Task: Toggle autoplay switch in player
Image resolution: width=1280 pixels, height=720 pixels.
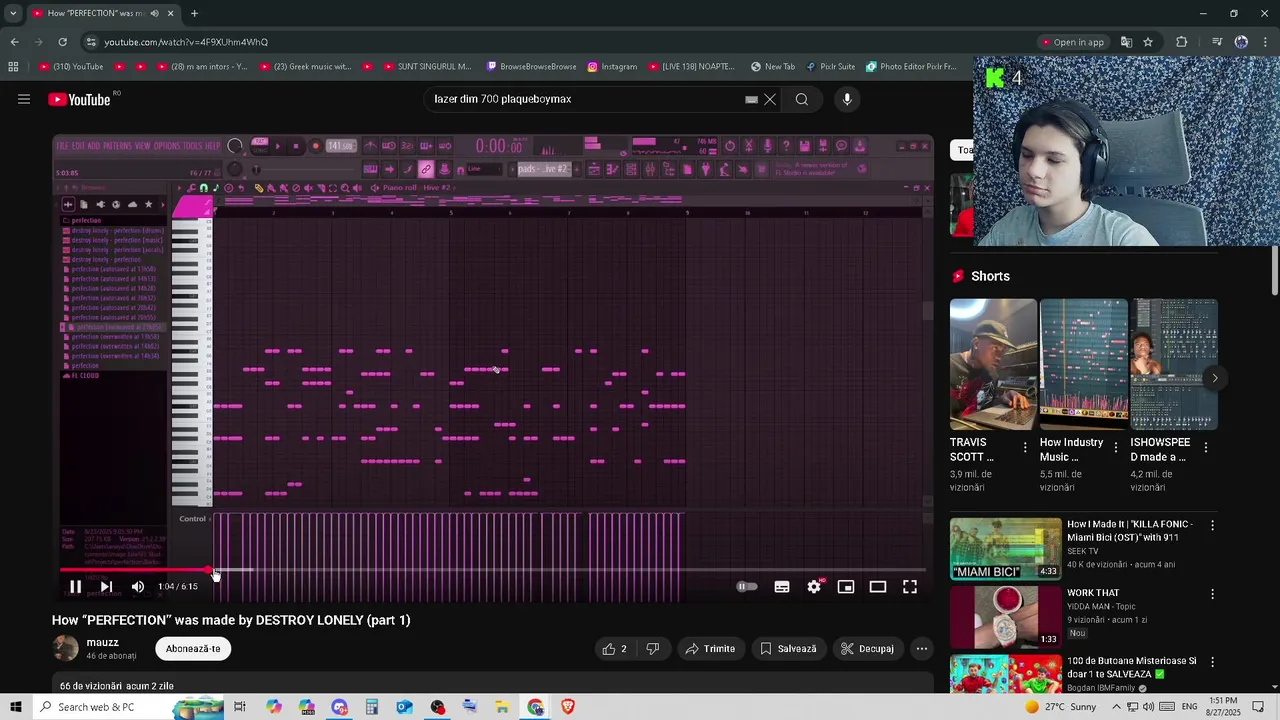Action: (x=747, y=587)
